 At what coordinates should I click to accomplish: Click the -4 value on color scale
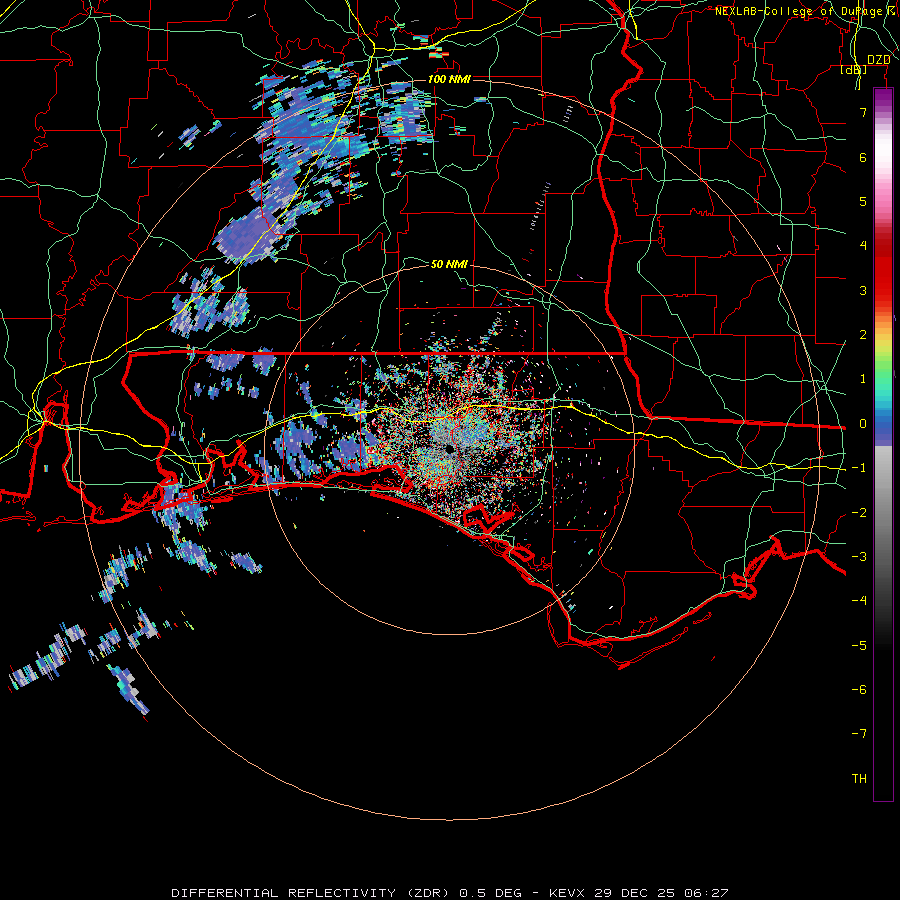tap(859, 601)
